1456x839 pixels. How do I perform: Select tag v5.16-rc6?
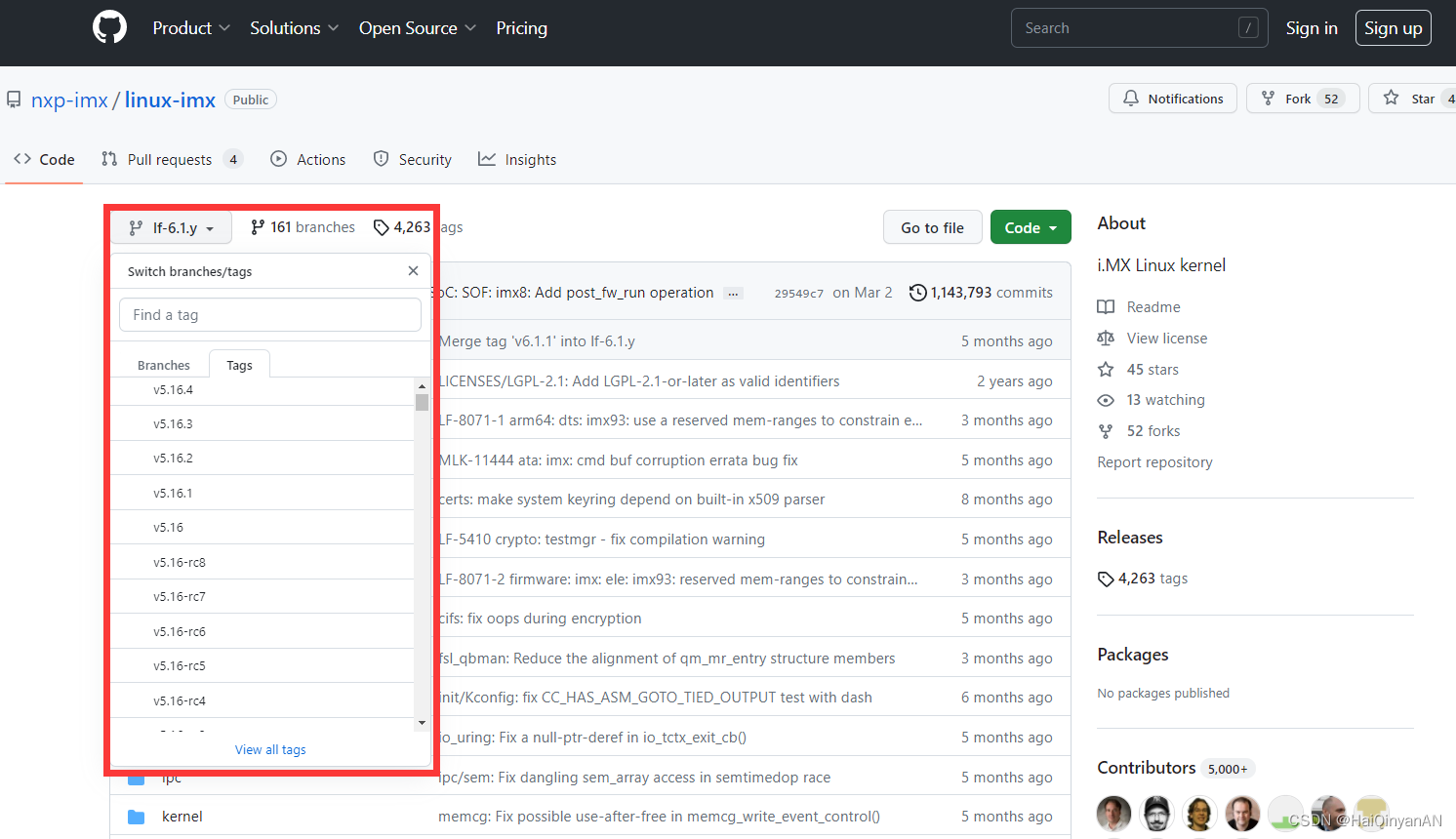(263, 631)
